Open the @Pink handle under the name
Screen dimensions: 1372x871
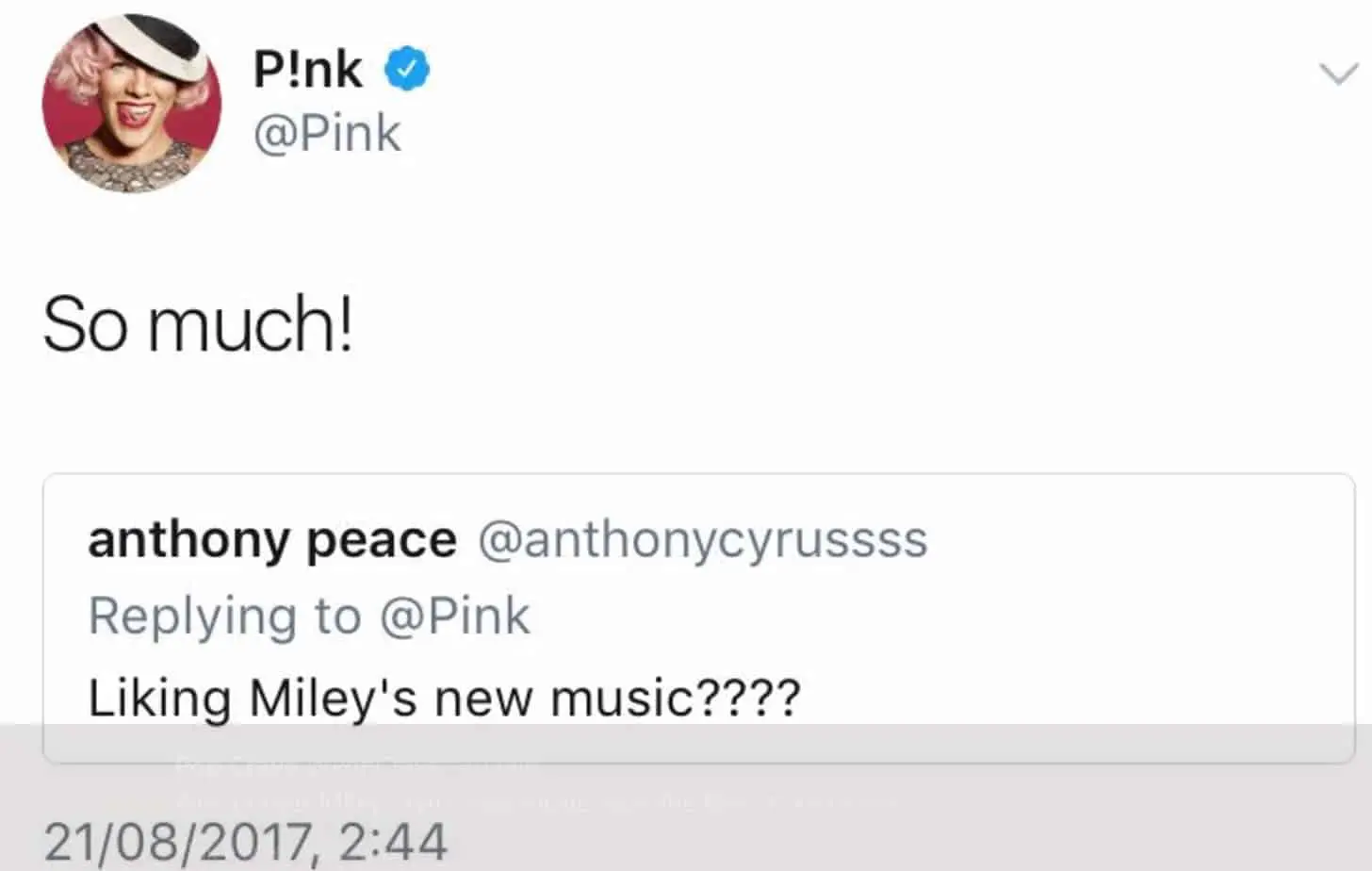327,133
